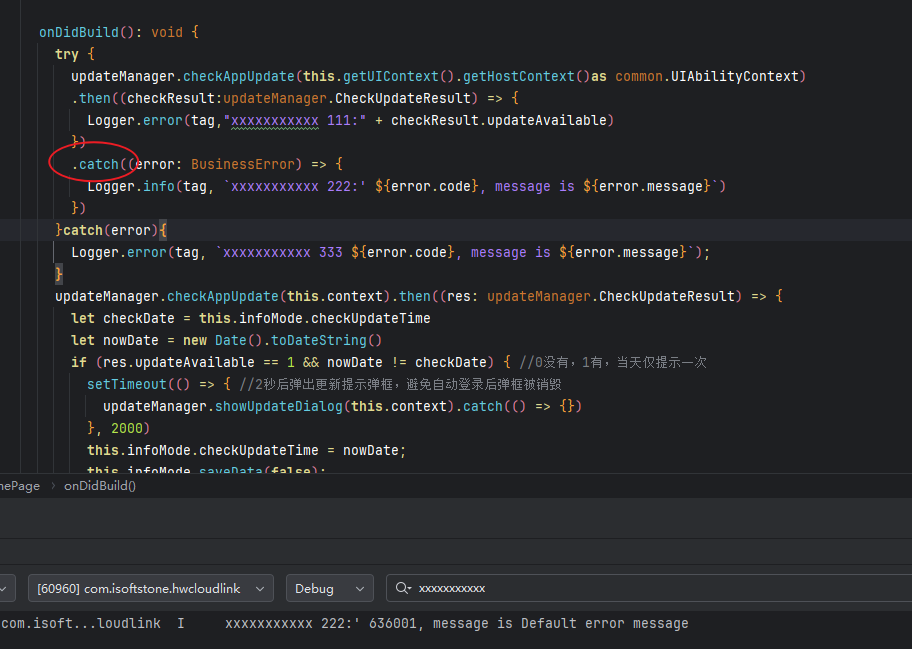This screenshot has width=912, height=649.
Task: Open the com.isoftstone.hwcloudlink process dropdown
Action: click(x=150, y=589)
